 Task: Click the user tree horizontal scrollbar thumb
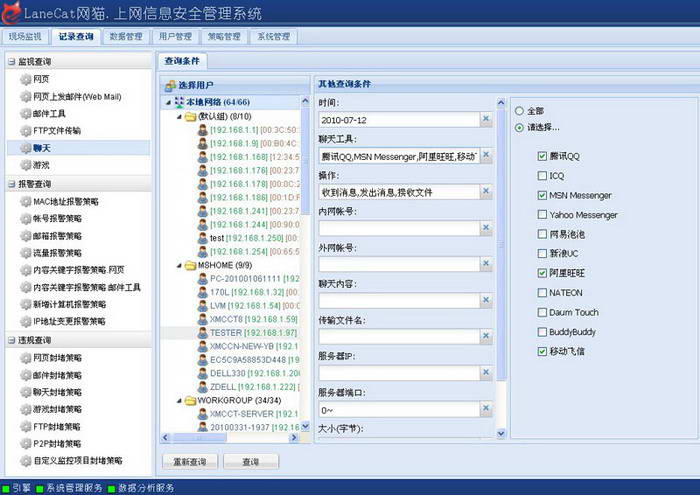198,438
